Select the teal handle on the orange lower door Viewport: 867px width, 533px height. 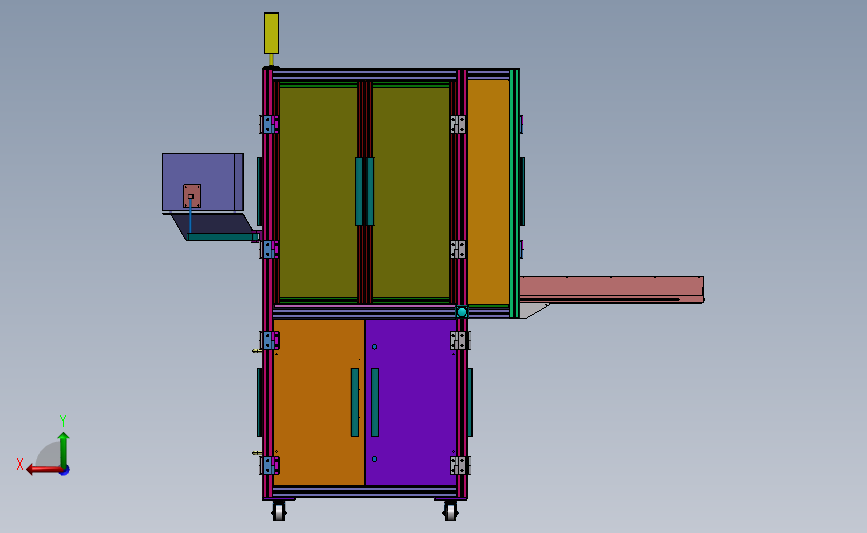(355, 403)
